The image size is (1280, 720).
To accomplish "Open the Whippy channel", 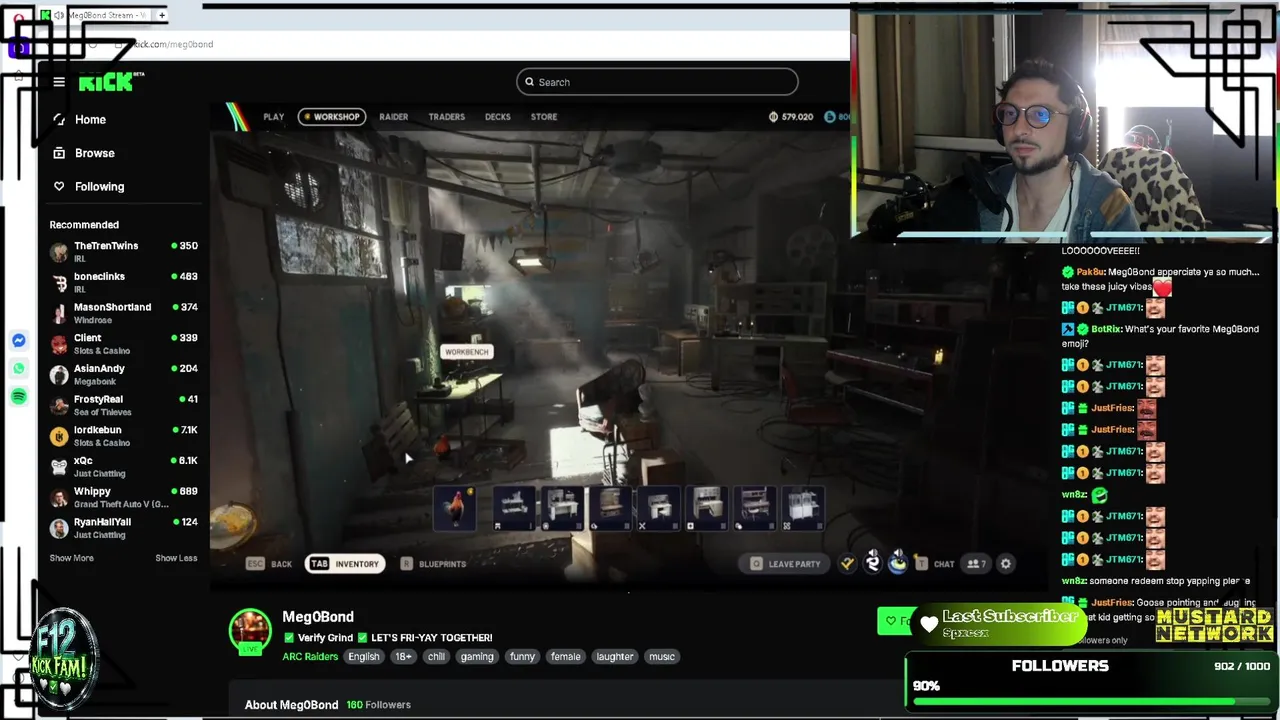I will 124,497.
